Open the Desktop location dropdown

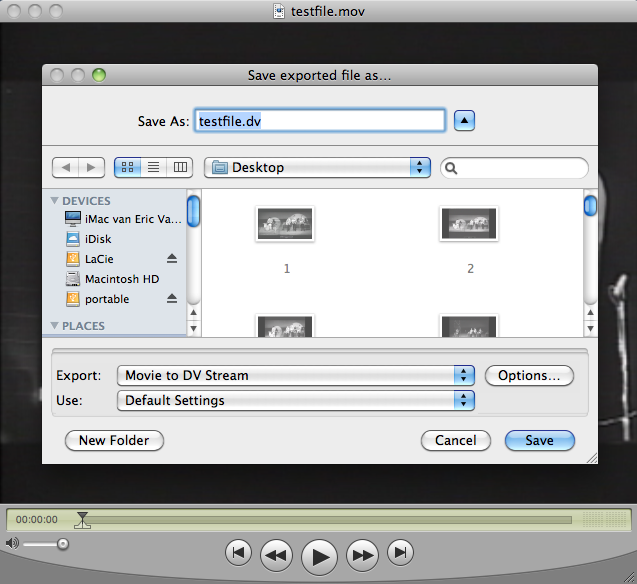coord(317,167)
